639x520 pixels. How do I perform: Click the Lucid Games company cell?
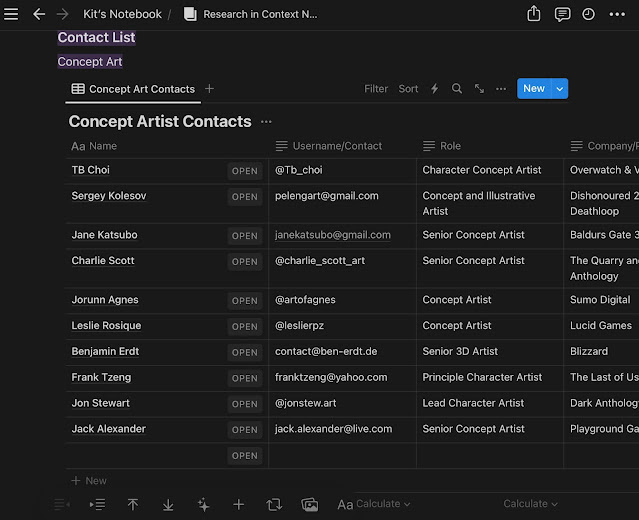(x=602, y=326)
